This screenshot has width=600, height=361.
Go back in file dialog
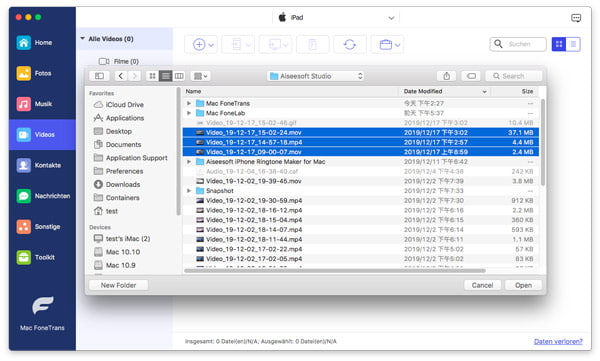click(x=121, y=76)
